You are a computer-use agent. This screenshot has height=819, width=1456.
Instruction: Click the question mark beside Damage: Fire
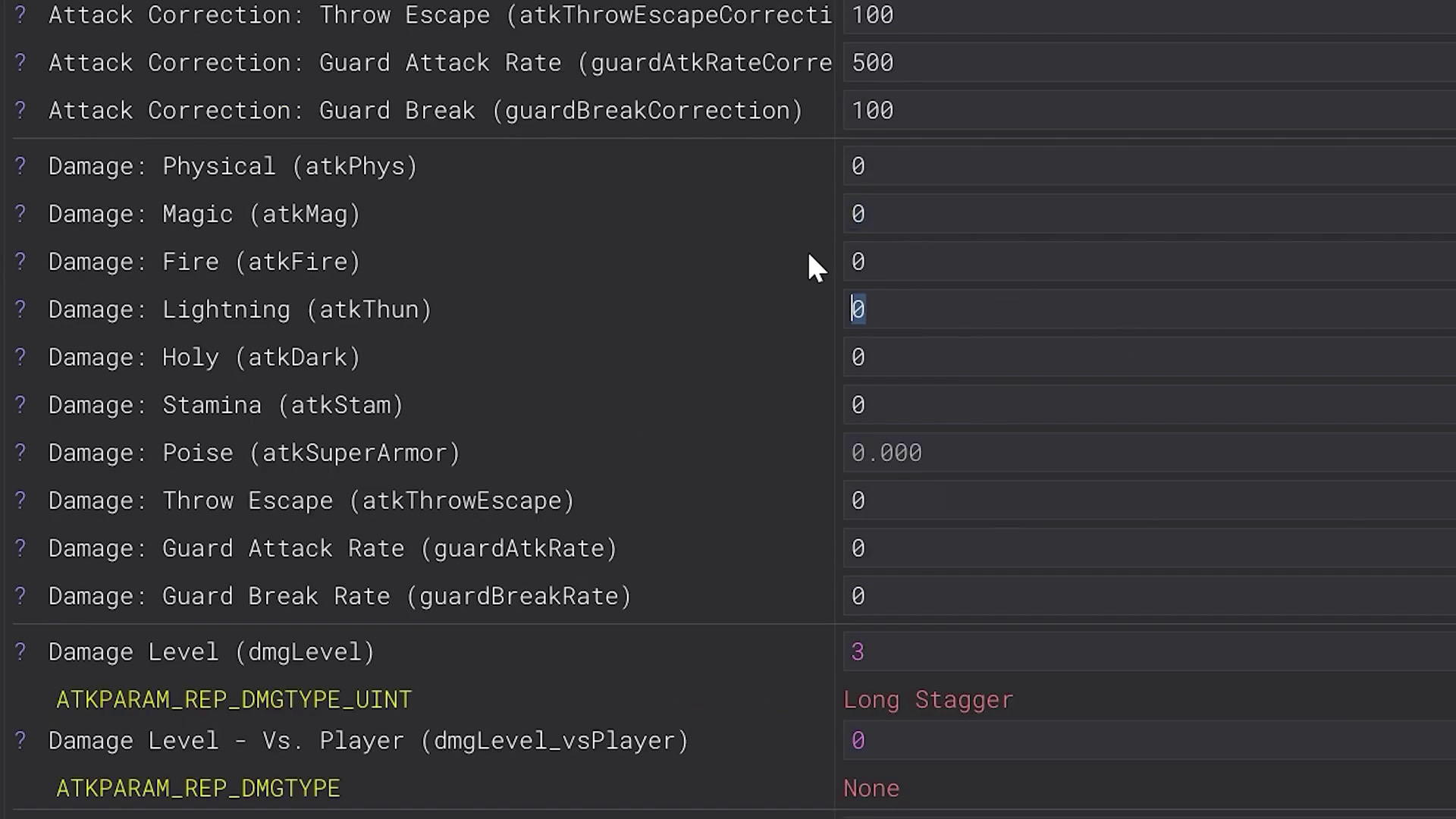(x=20, y=262)
